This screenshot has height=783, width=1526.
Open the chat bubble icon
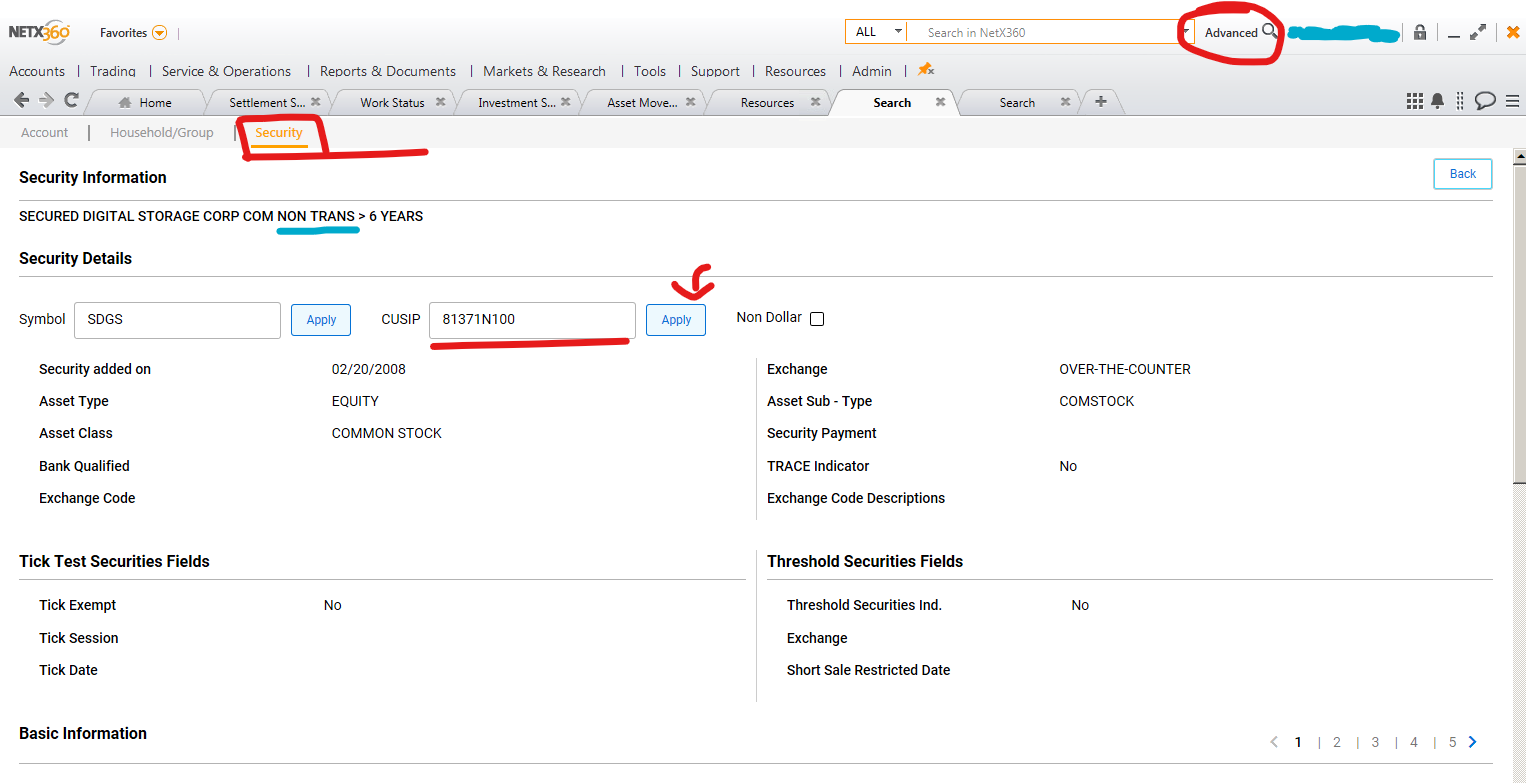point(1485,101)
